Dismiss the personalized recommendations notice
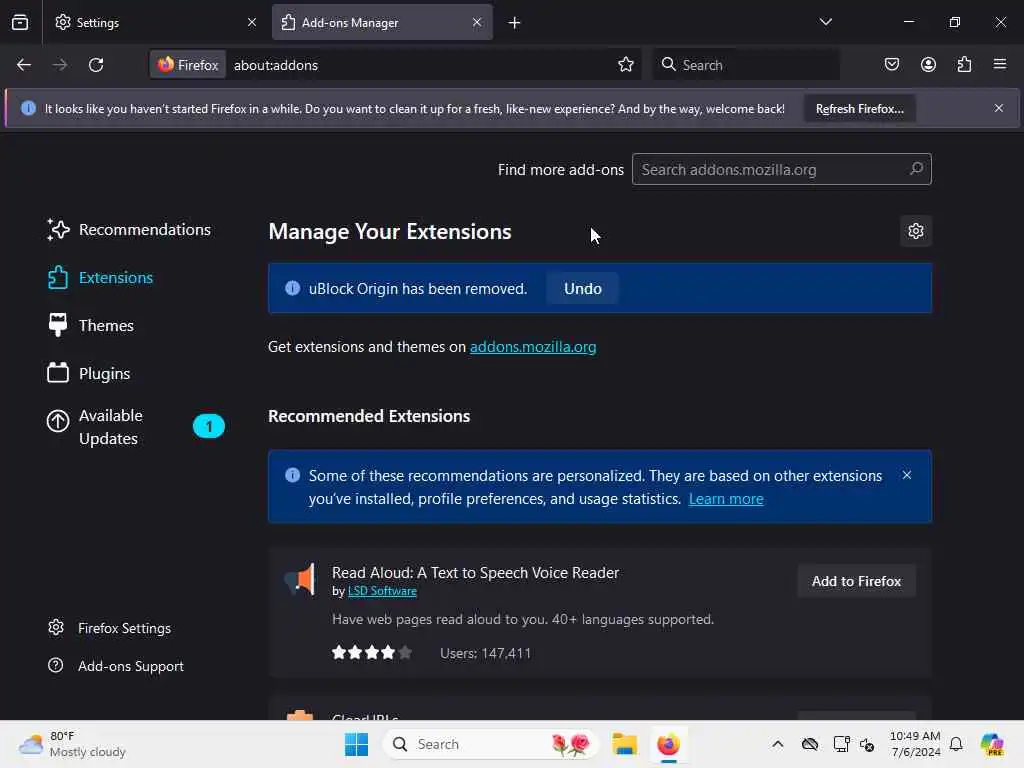Viewport: 1024px width, 768px height. click(906, 475)
